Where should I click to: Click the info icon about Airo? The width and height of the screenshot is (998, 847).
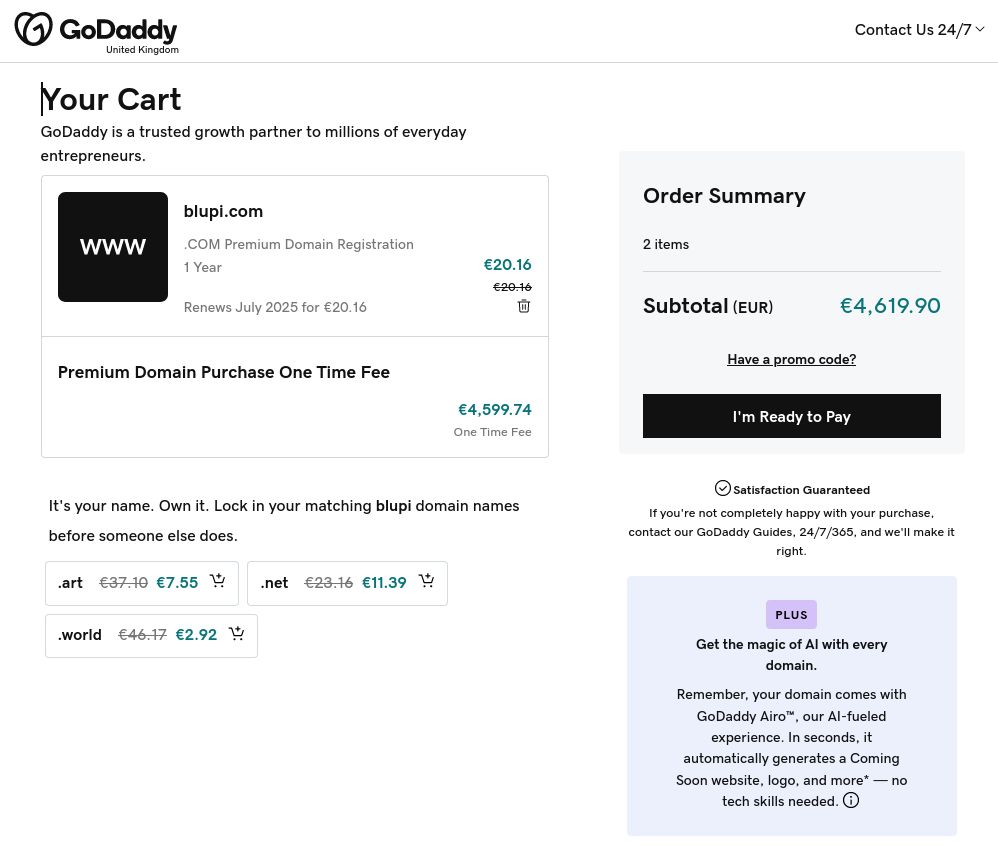pyautogui.click(x=851, y=800)
